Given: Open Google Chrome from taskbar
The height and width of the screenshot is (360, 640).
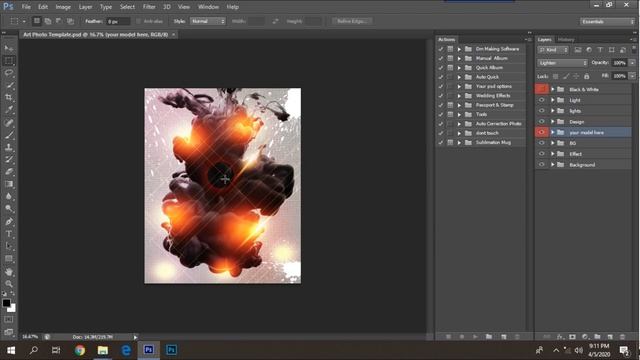Looking at the screenshot, I should tap(80, 350).
